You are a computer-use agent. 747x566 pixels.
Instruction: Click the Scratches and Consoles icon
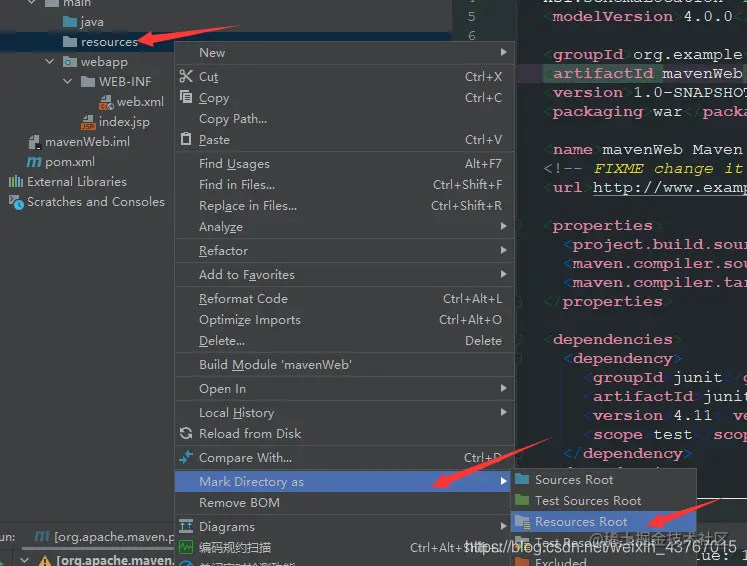16,202
